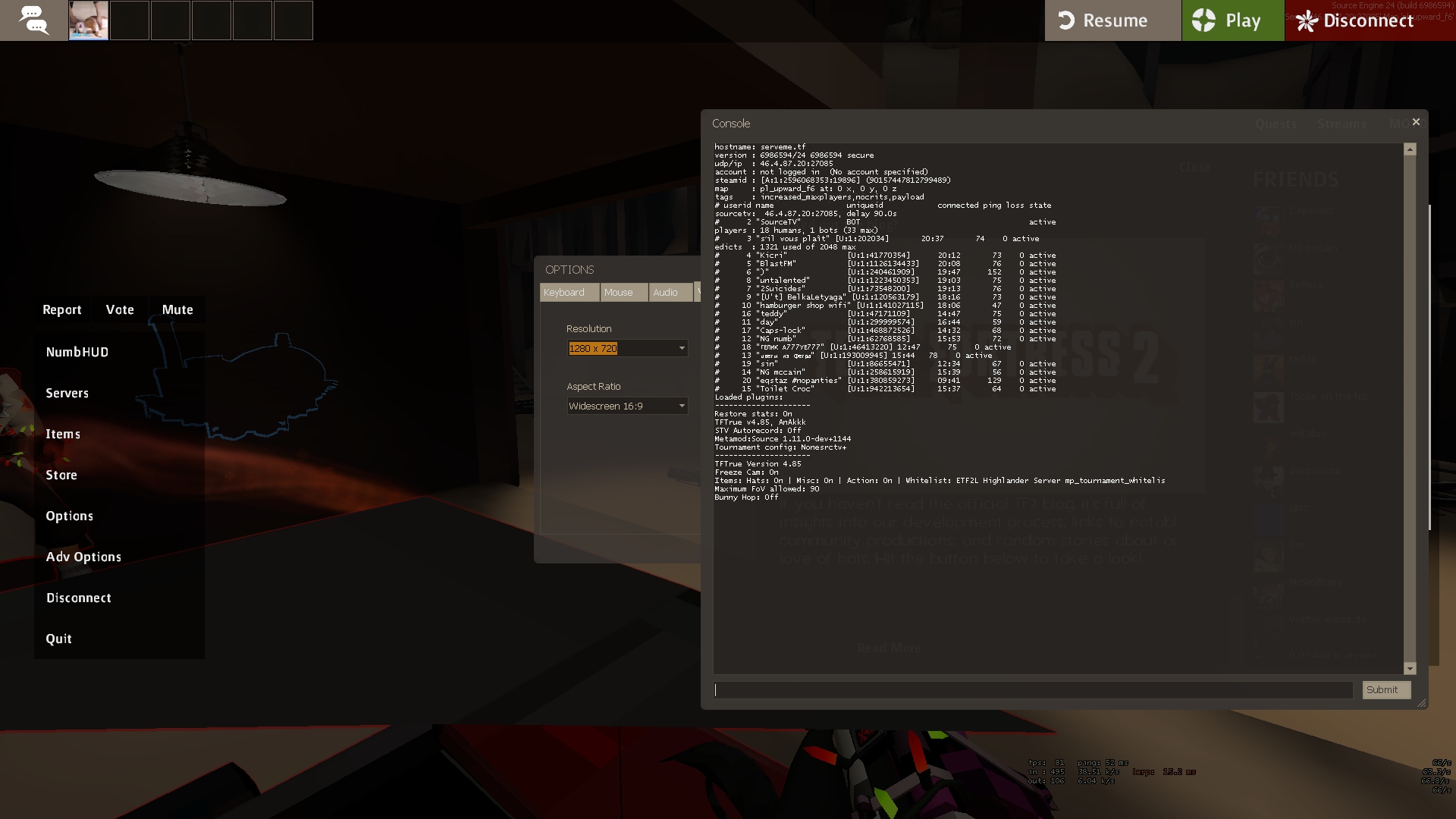
Task: Open the chat bubbles icon
Action: click(x=34, y=20)
